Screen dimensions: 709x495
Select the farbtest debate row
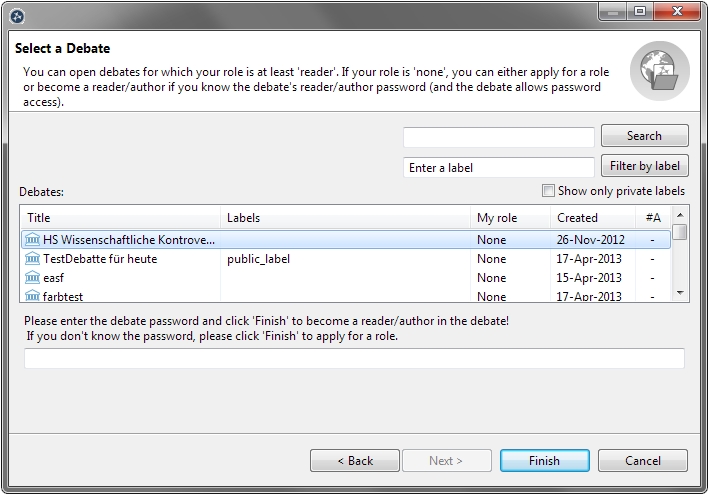tap(346, 296)
